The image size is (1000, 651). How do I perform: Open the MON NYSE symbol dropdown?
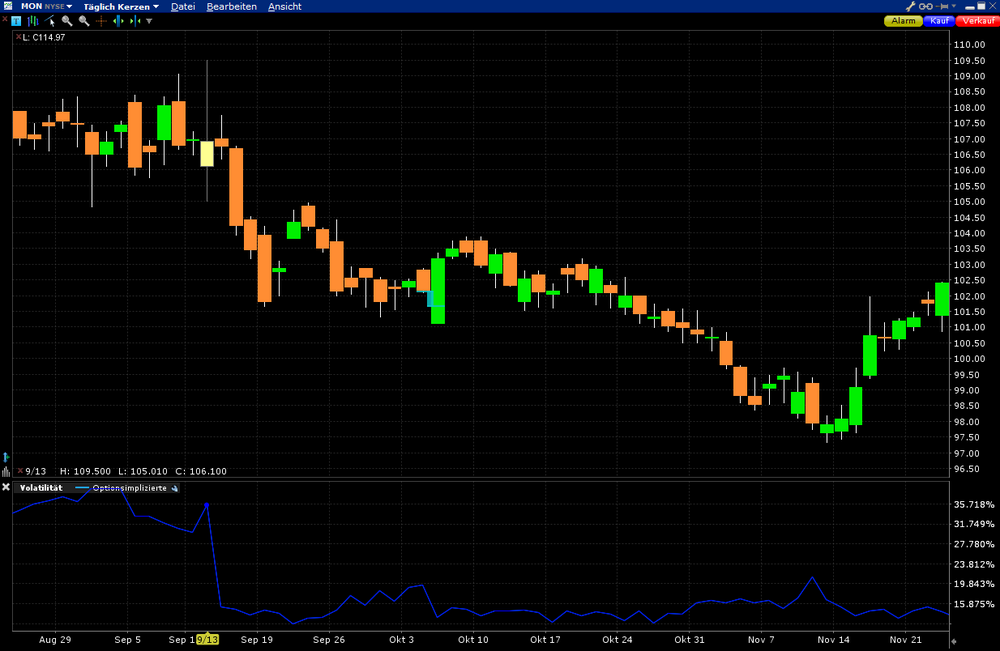tap(46, 6)
